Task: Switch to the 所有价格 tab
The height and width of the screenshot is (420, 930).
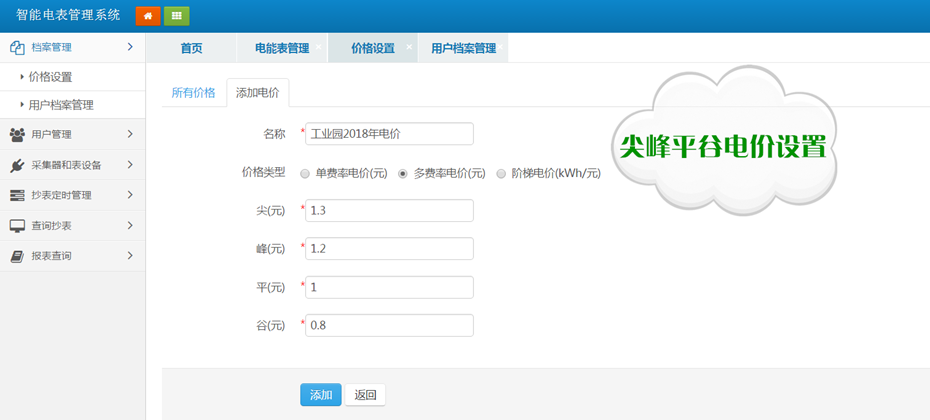Action: click(x=193, y=93)
